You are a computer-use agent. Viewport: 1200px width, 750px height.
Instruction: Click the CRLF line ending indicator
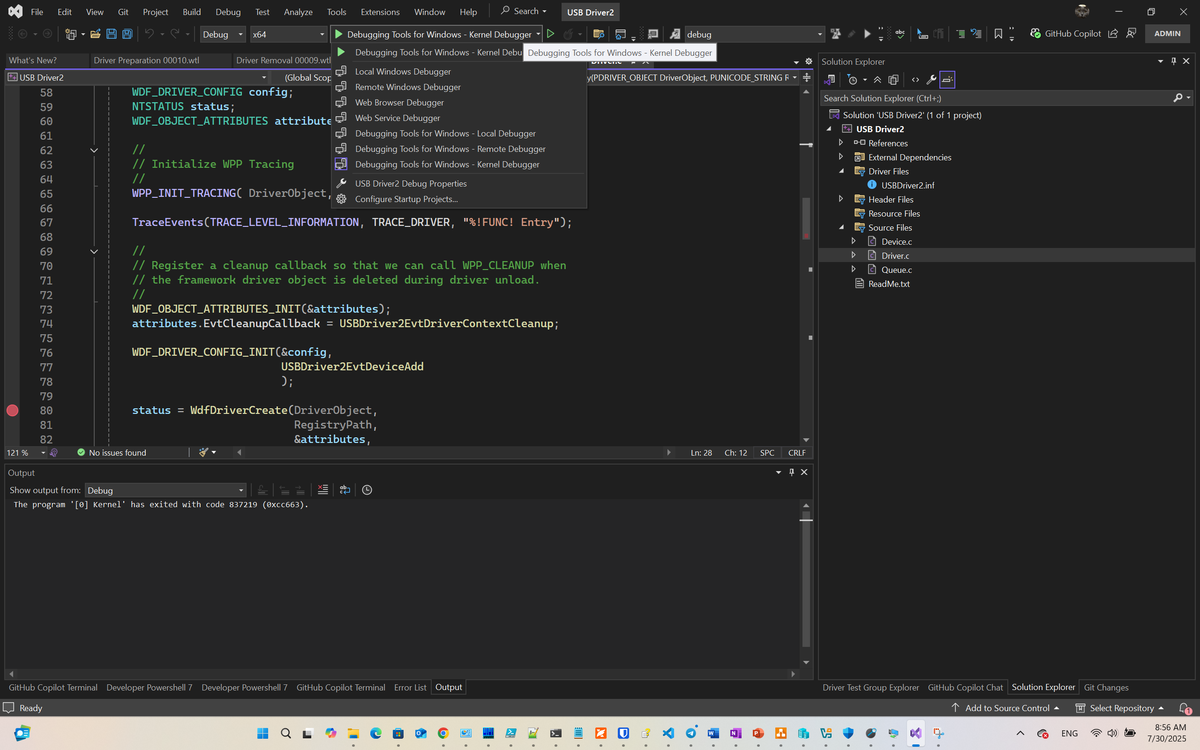(797, 453)
